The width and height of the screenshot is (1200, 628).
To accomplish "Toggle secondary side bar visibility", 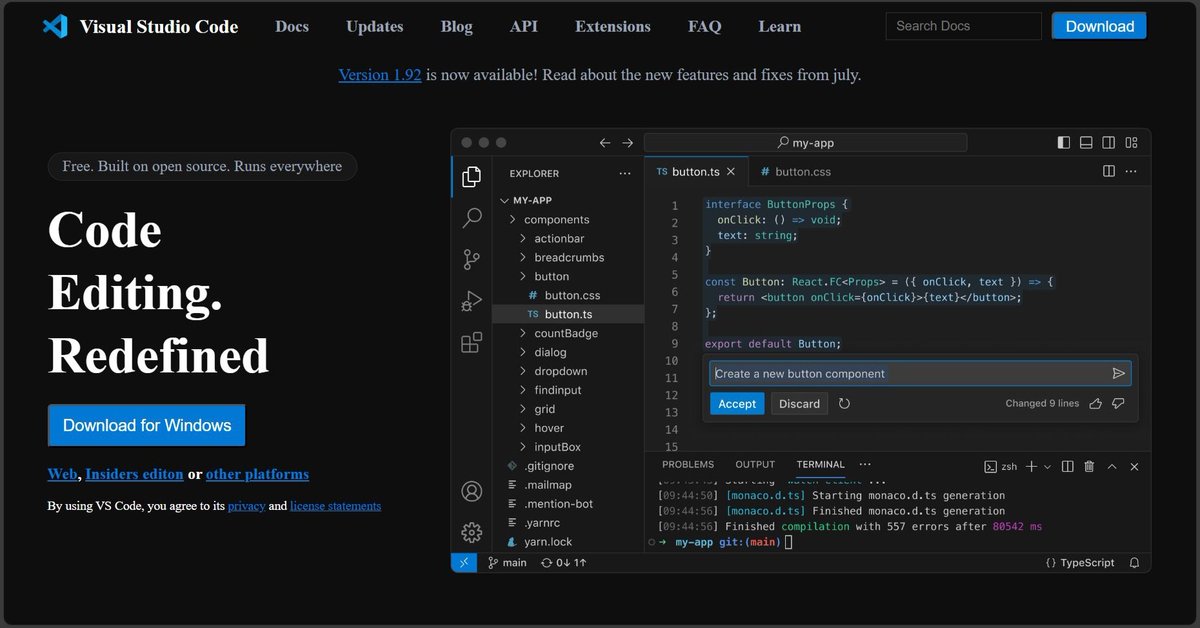I will pos(1109,143).
